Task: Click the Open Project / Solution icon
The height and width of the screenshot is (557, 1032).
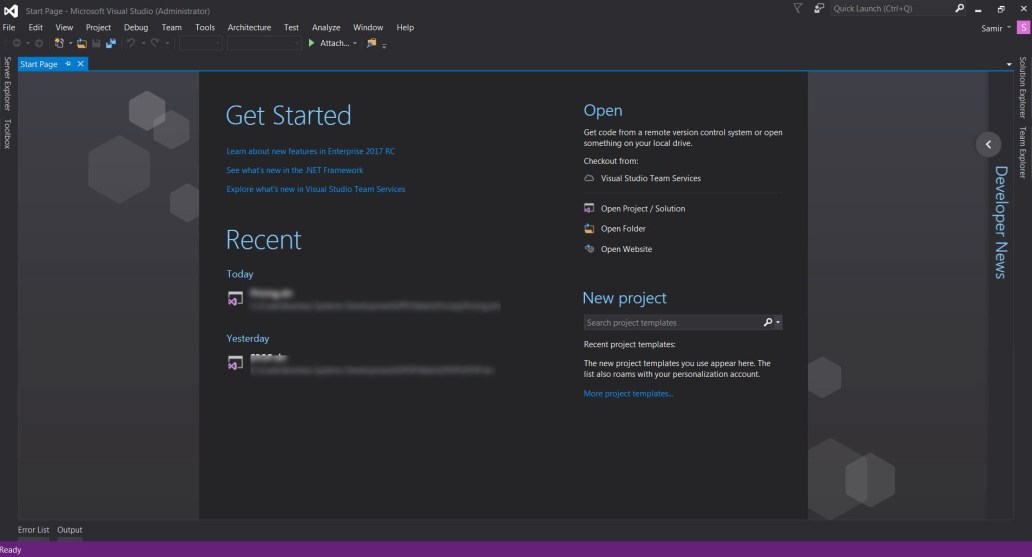Action: pyautogui.click(x=589, y=209)
